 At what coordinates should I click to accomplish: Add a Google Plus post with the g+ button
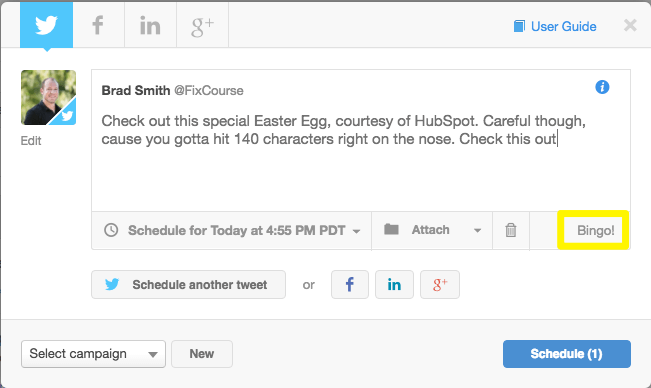click(x=440, y=285)
